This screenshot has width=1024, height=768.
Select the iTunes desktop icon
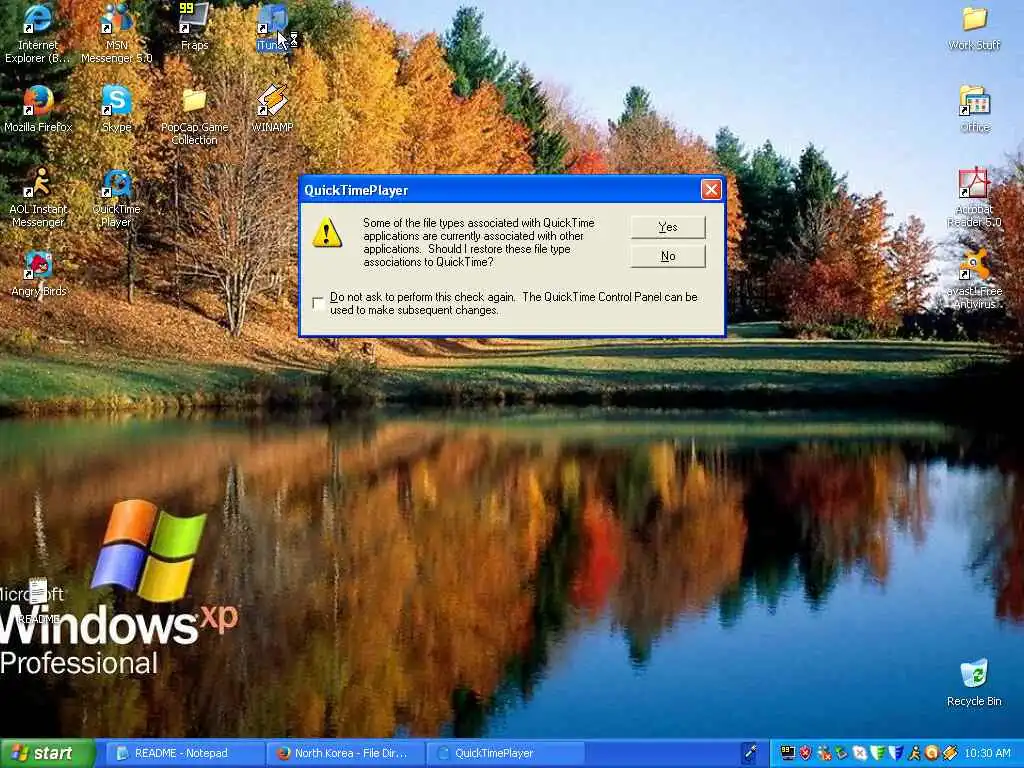(273, 27)
